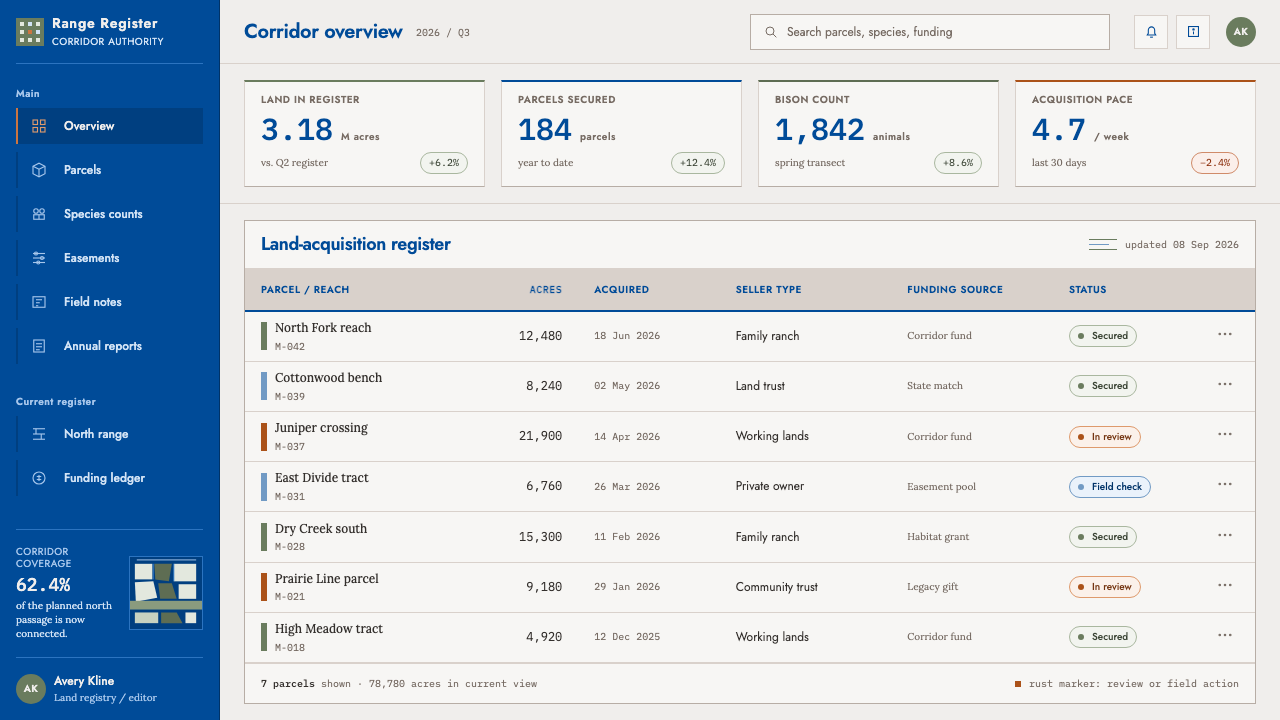The height and width of the screenshot is (720, 1280).
Task: Open the Field notes section
Action: pyautogui.click(x=110, y=302)
